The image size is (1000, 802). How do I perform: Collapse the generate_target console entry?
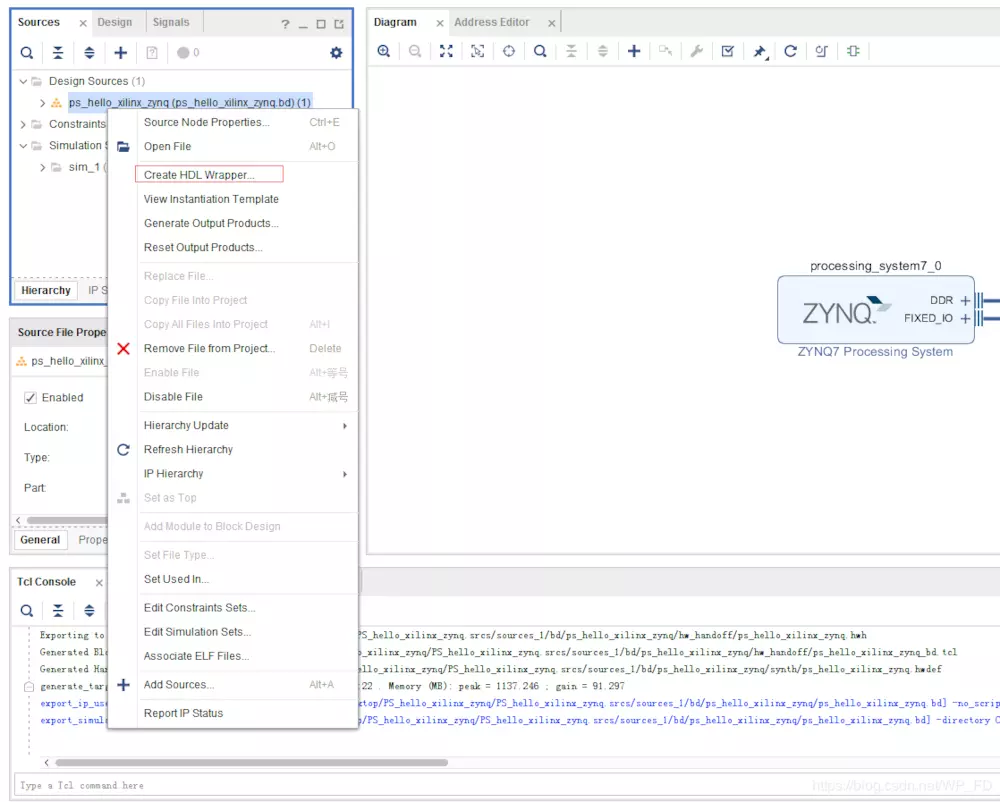(x=29, y=687)
